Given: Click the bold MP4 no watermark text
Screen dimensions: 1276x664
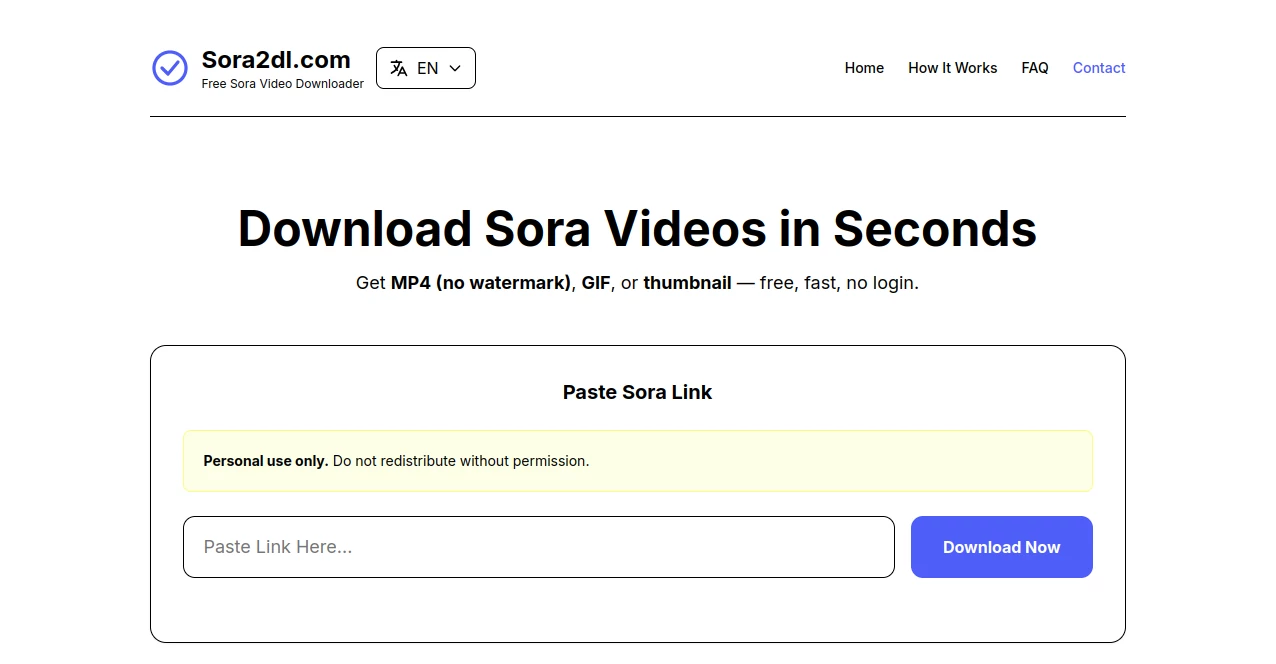Looking at the screenshot, I should (x=479, y=283).
